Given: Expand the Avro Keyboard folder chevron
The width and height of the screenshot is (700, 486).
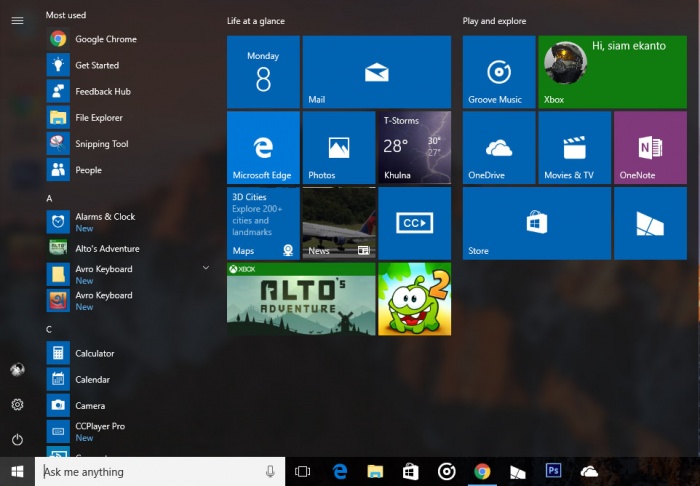Looking at the screenshot, I should 206,268.
